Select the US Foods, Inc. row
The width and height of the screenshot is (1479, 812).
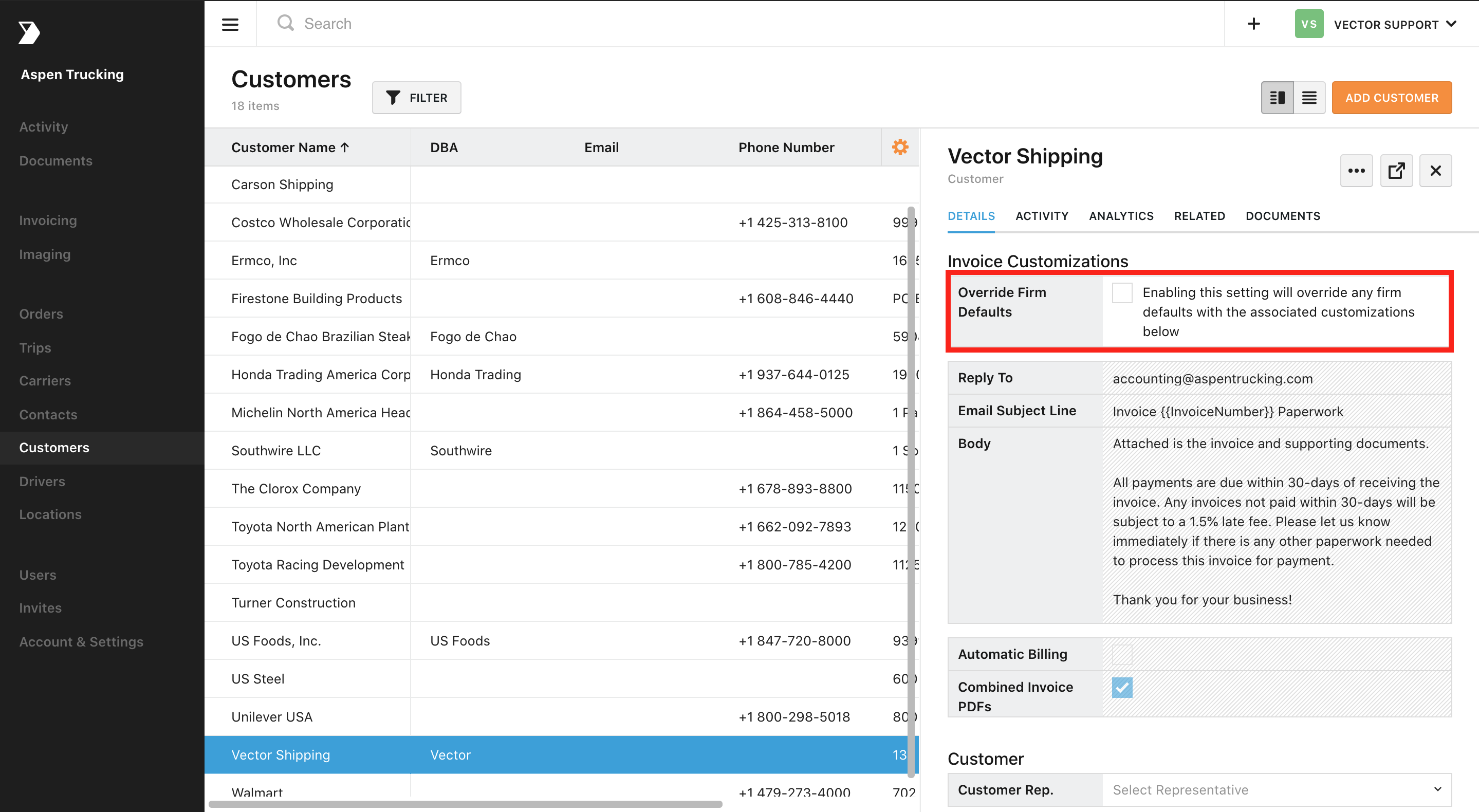[x=562, y=641]
